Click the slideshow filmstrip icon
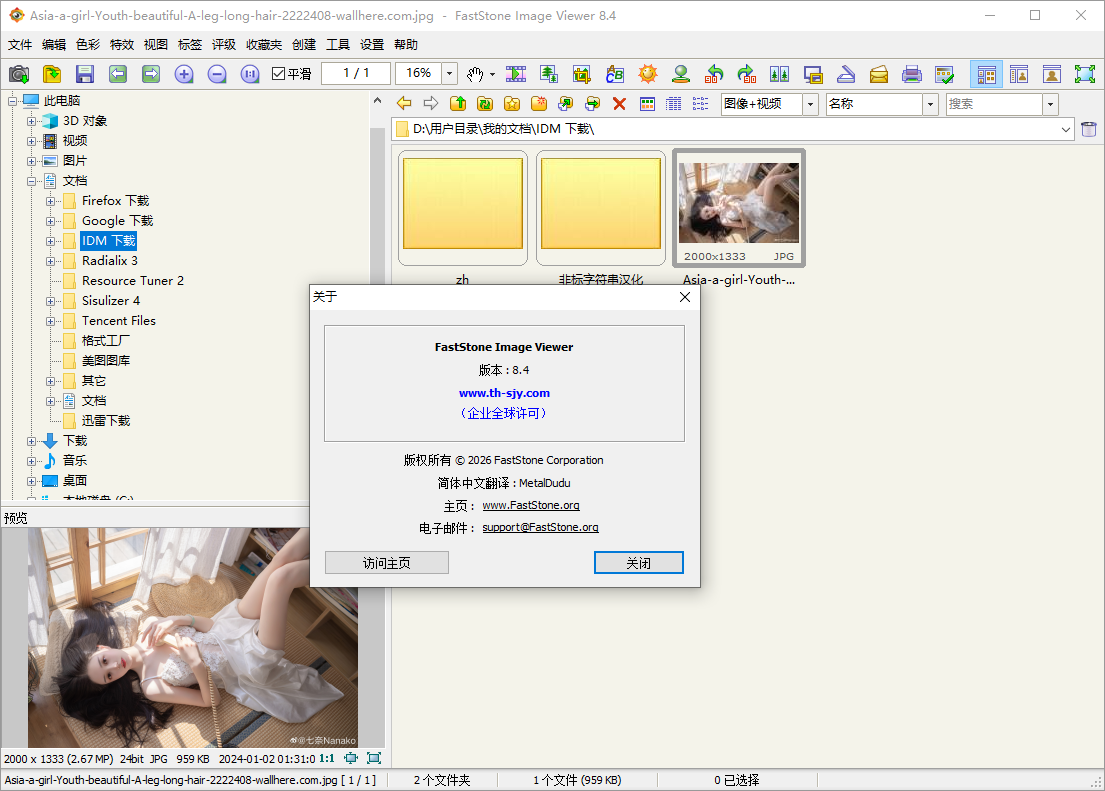 click(x=516, y=74)
